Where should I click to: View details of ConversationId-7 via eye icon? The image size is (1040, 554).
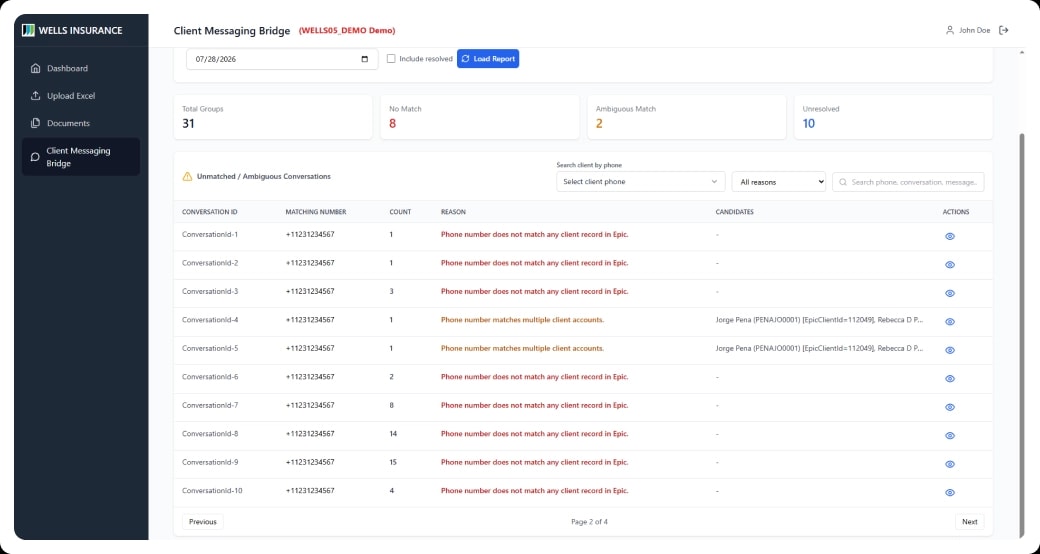(950, 407)
